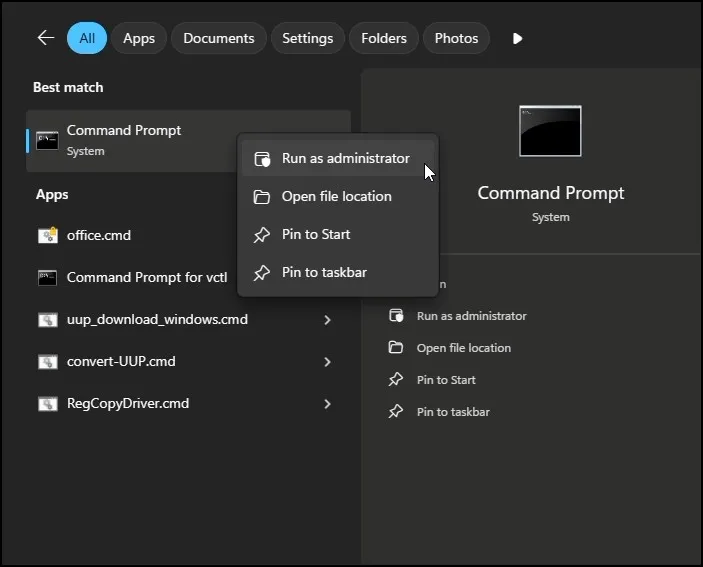Click the folder icon in the context menu

pyautogui.click(x=261, y=197)
